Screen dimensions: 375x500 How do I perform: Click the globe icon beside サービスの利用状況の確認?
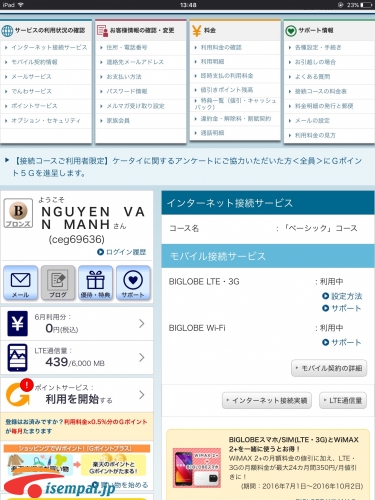[x=7, y=31]
